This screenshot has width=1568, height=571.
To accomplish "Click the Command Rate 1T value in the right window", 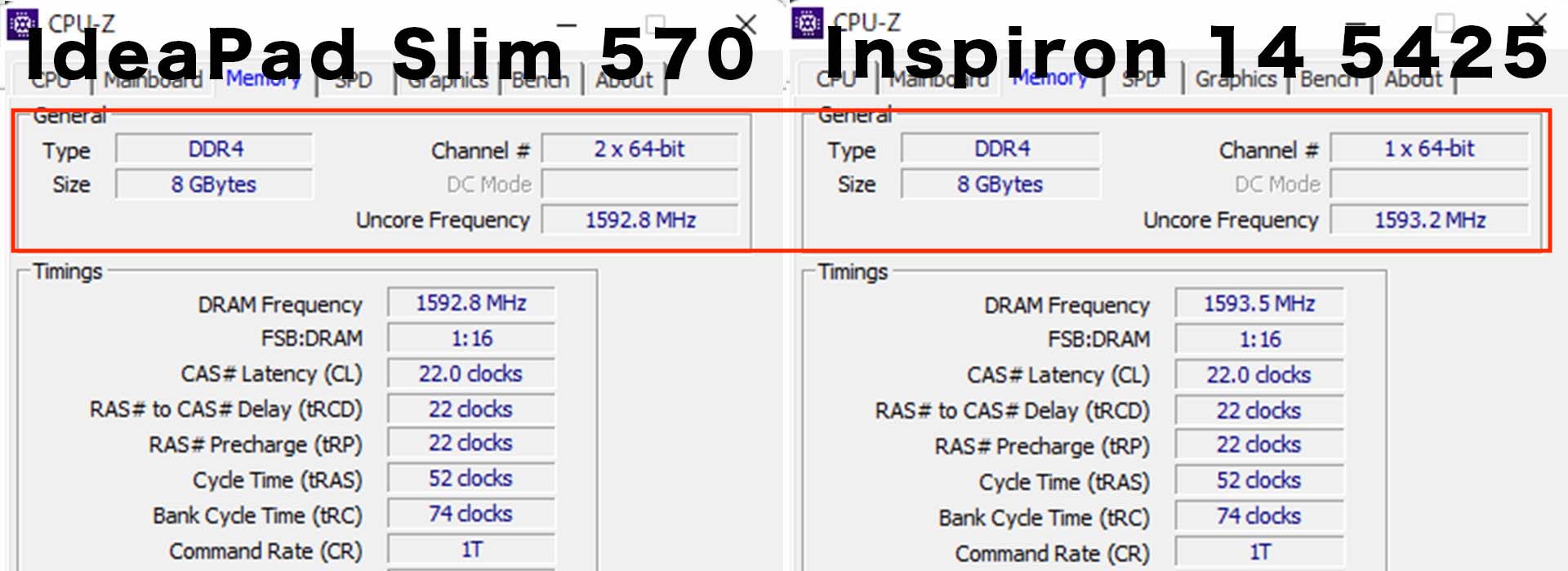I will 1259,552.
